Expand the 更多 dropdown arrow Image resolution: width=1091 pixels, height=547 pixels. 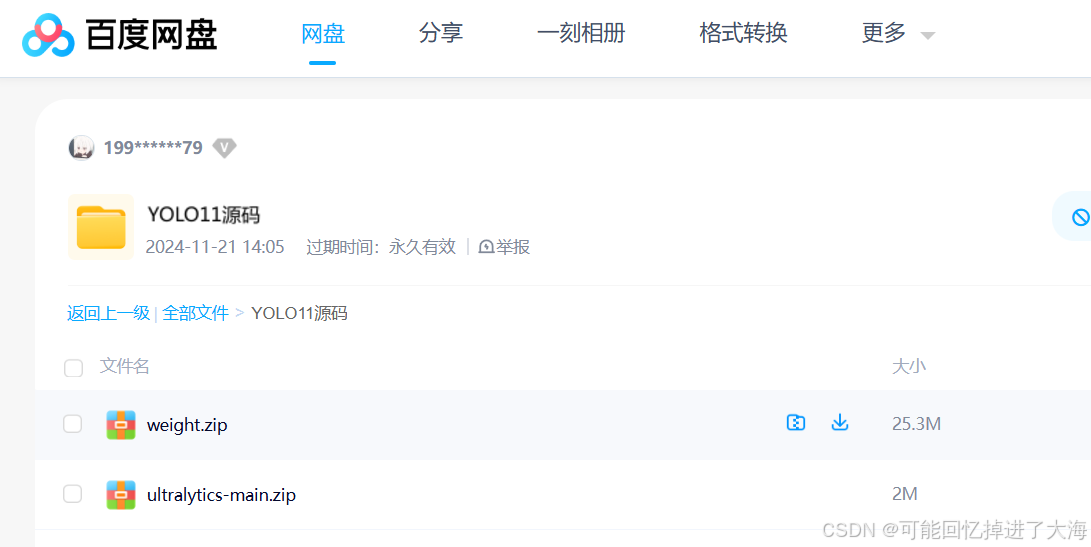tap(927, 35)
